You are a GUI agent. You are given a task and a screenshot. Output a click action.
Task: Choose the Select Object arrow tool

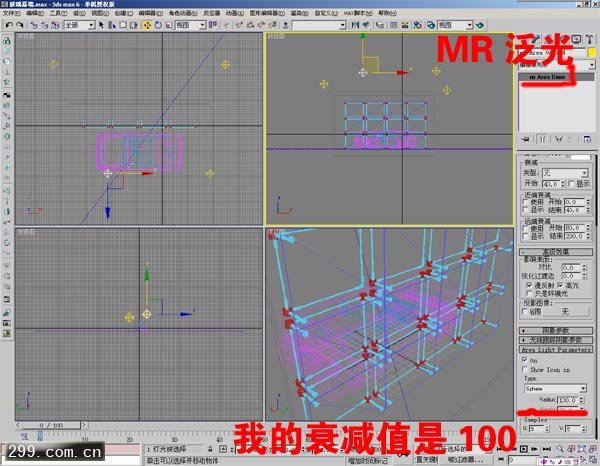click(x=101, y=25)
